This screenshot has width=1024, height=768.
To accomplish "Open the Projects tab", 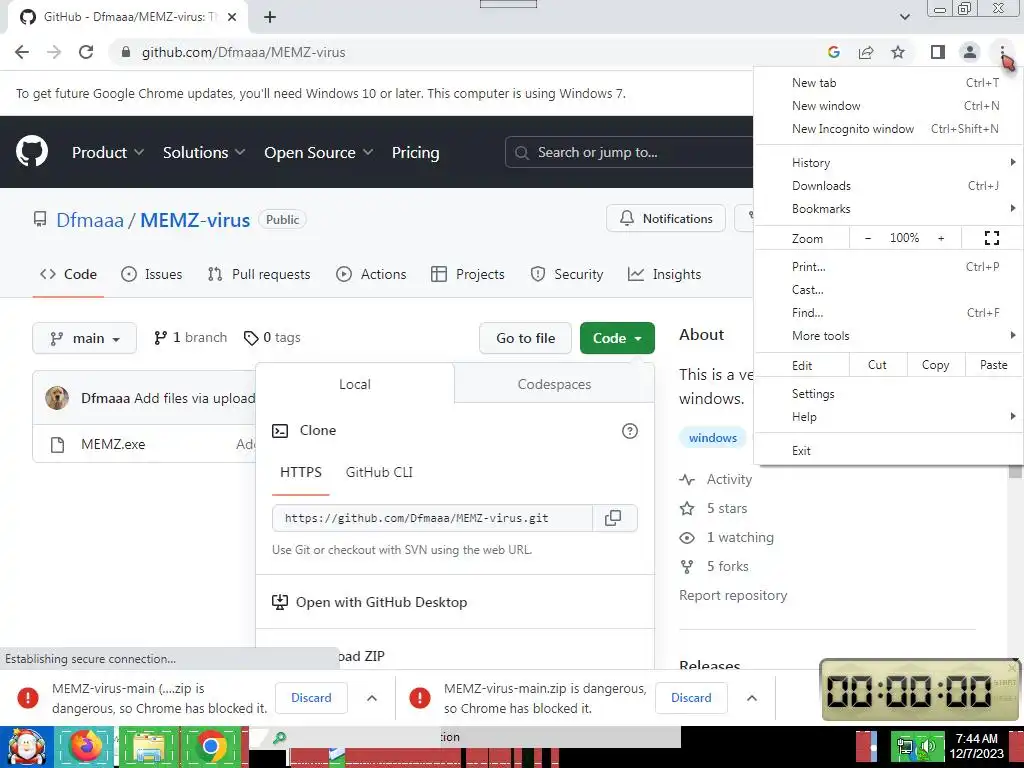I will point(468,274).
